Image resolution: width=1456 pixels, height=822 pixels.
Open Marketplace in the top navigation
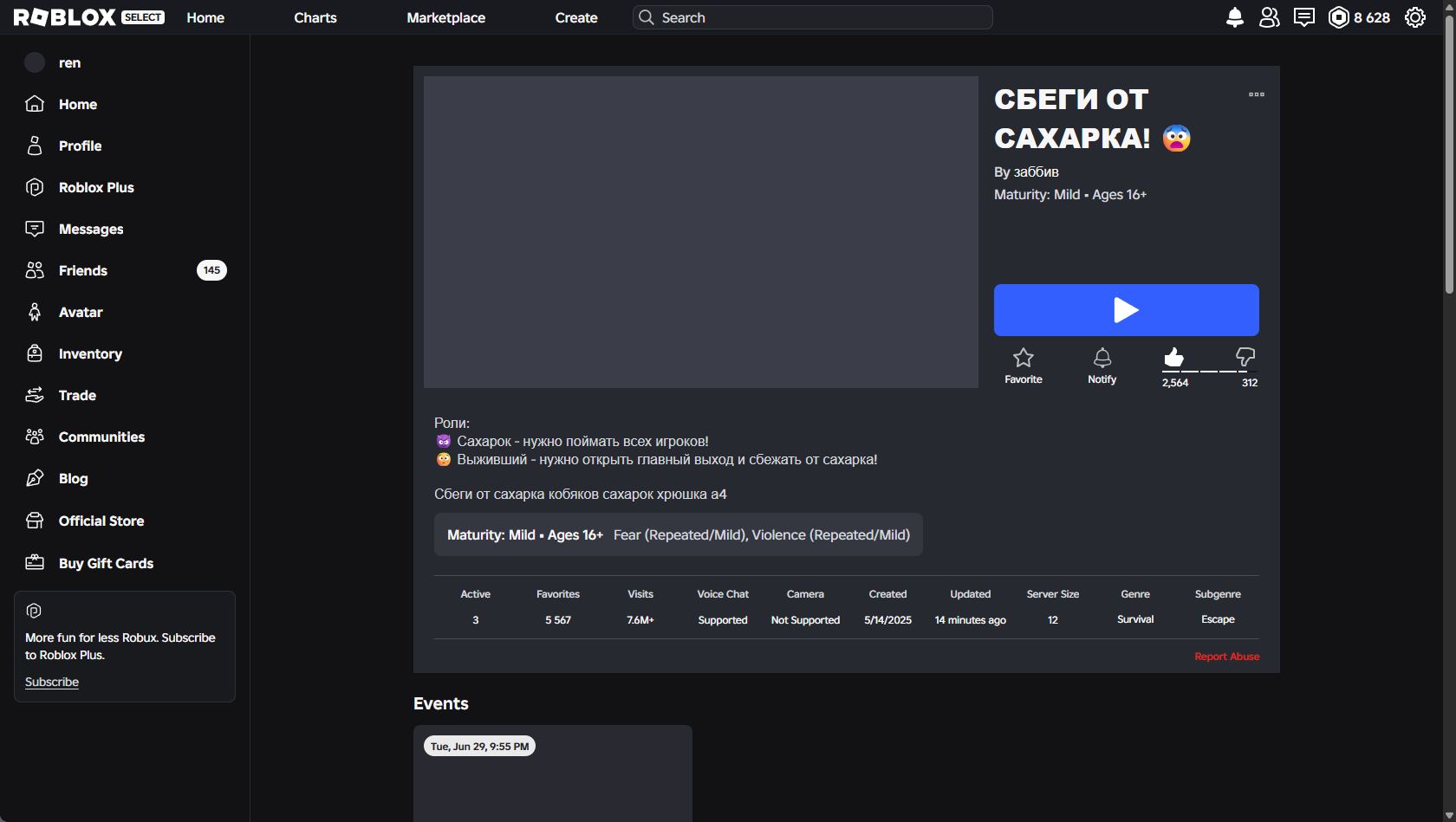(x=446, y=17)
